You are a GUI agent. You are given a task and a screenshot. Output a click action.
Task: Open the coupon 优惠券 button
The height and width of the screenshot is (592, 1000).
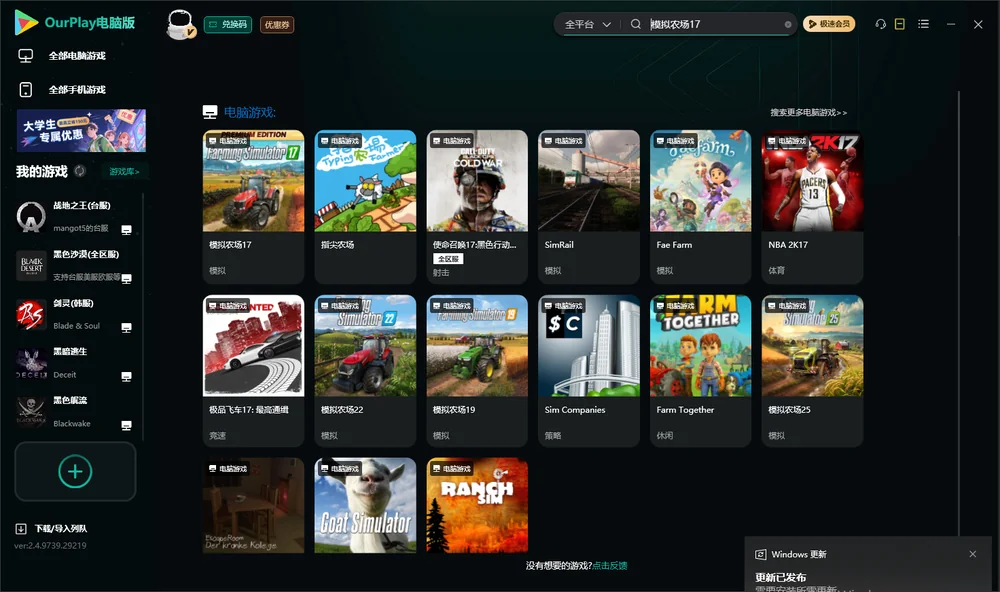coord(277,24)
